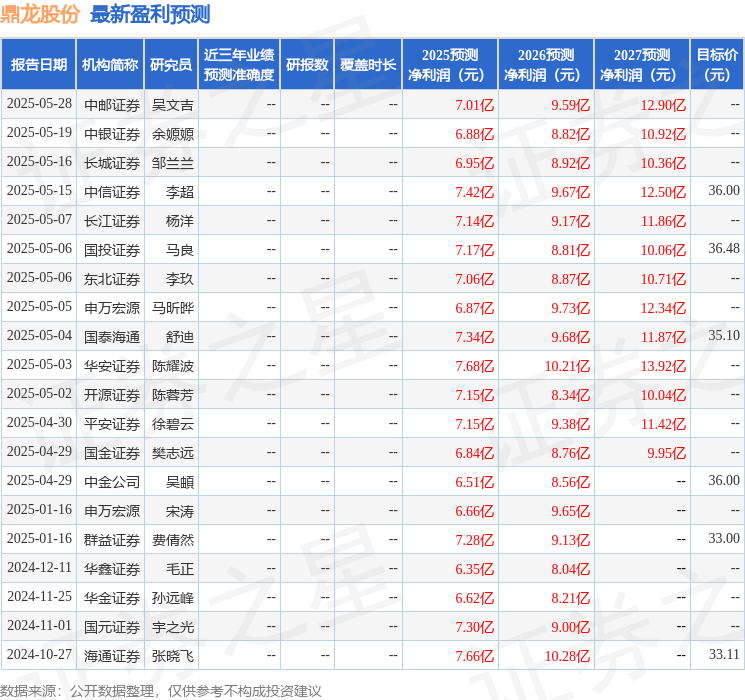
Task: Click the 研究员 column header
Action: (x=171, y=64)
